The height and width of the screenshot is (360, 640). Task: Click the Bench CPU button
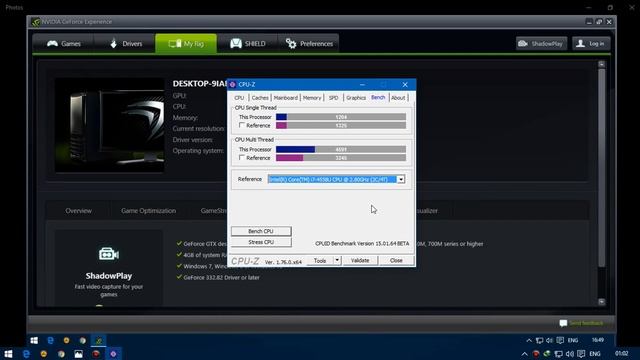tap(261, 231)
